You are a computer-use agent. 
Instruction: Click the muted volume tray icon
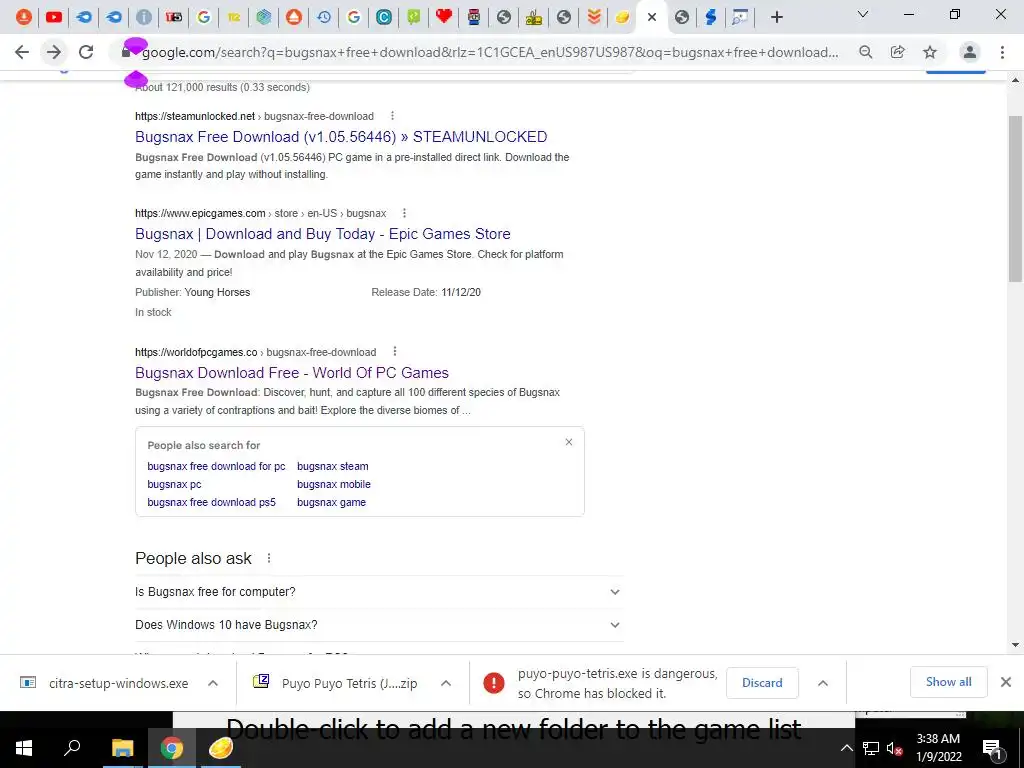pos(894,748)
